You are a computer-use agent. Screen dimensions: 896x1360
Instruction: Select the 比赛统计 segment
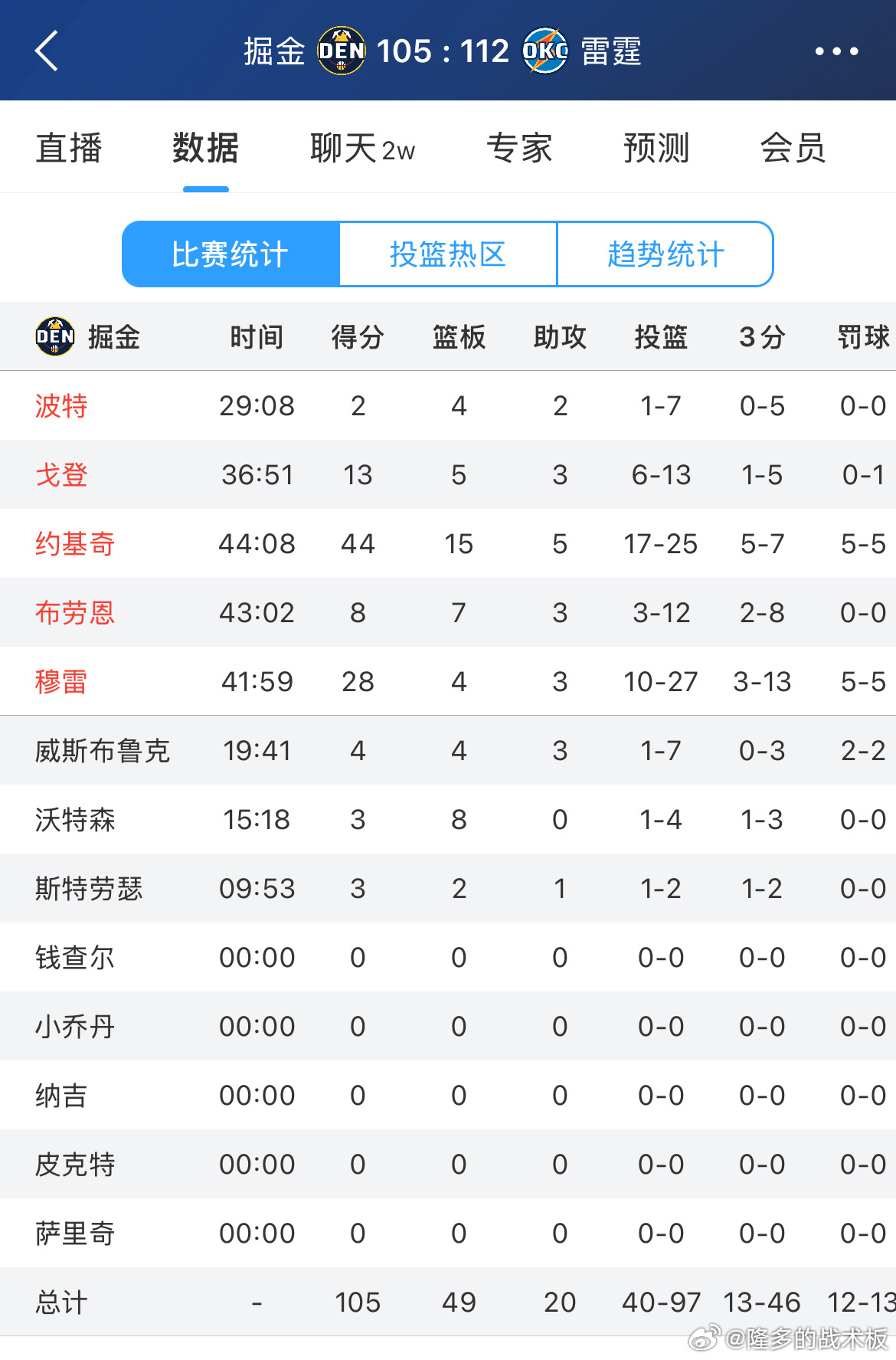(x=231, y=254)
